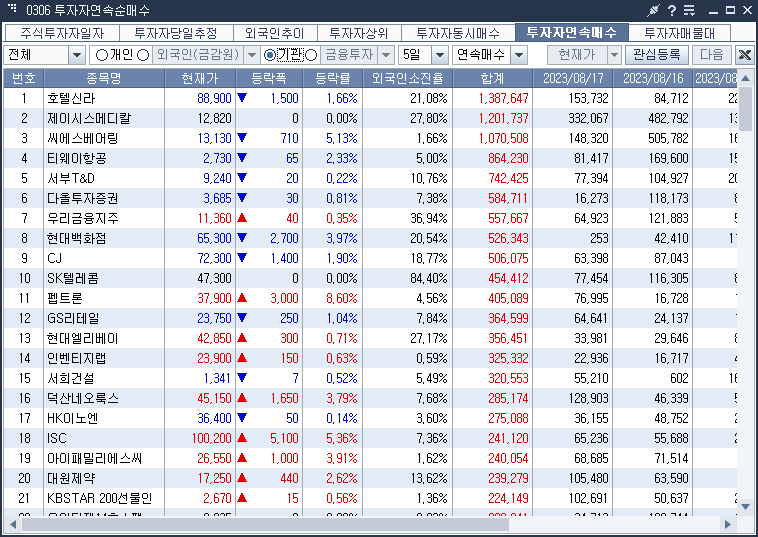Screen dimensions: 758x537
Task: Select the 티웨이항공 stock name
Action: tap(77, 158)
